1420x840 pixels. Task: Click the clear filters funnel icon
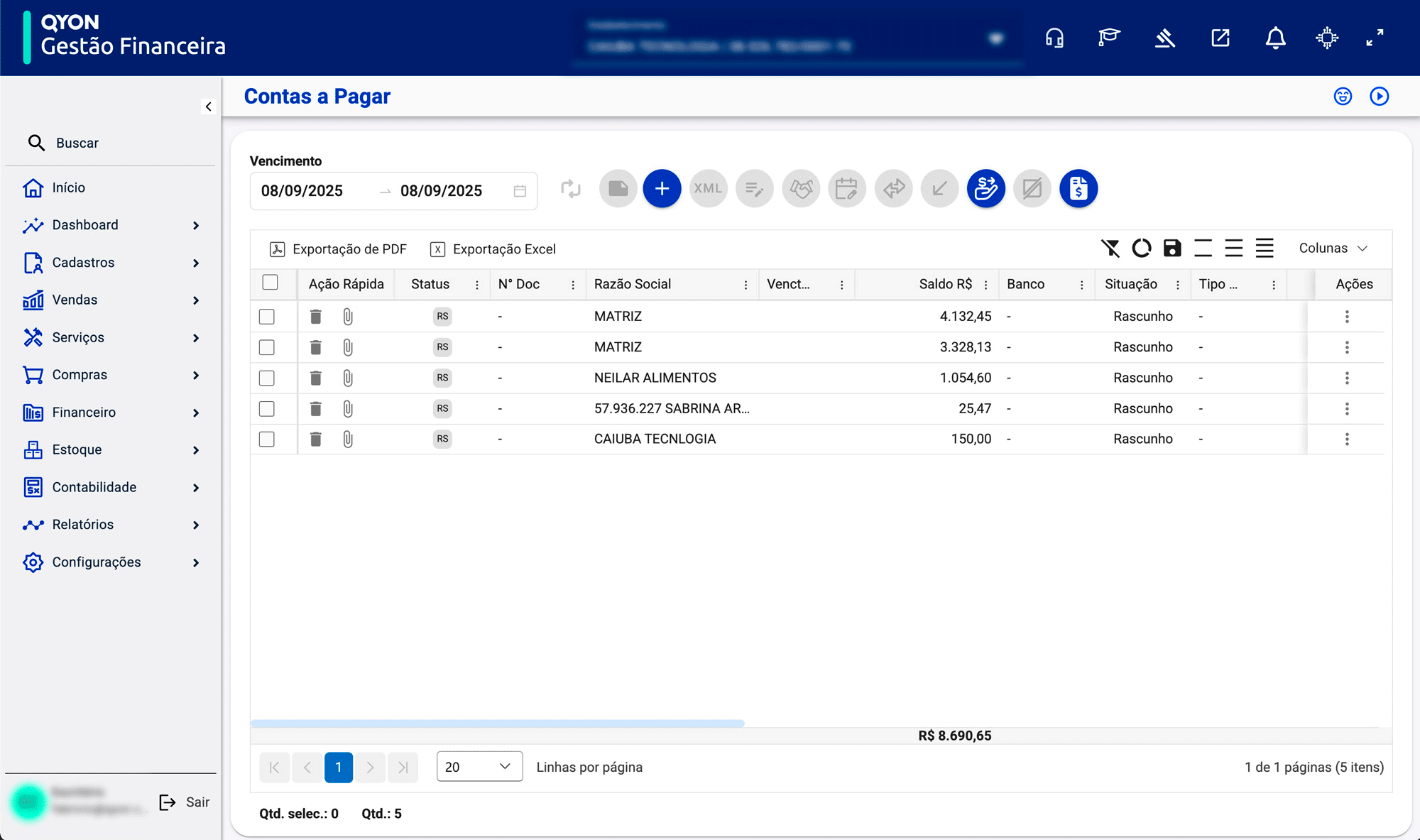point(1110,248)
